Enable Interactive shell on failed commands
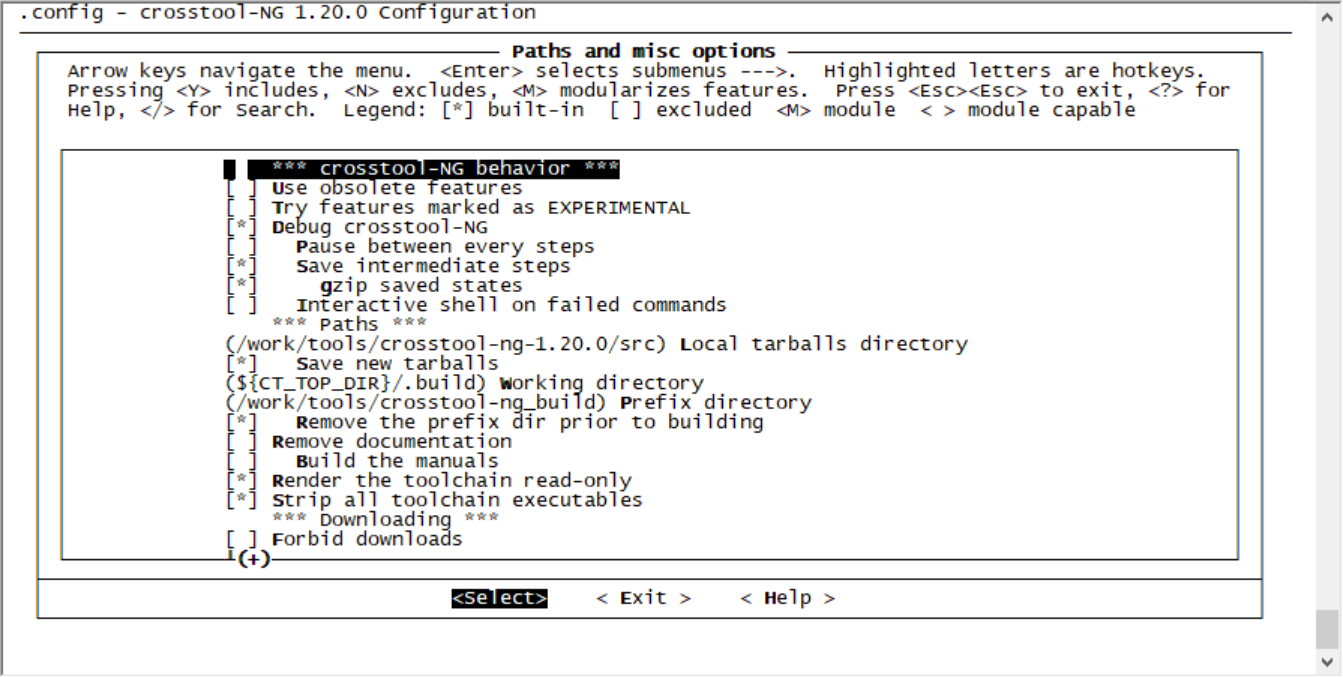This screenshot has width=1343, height=677. [241, 305]
